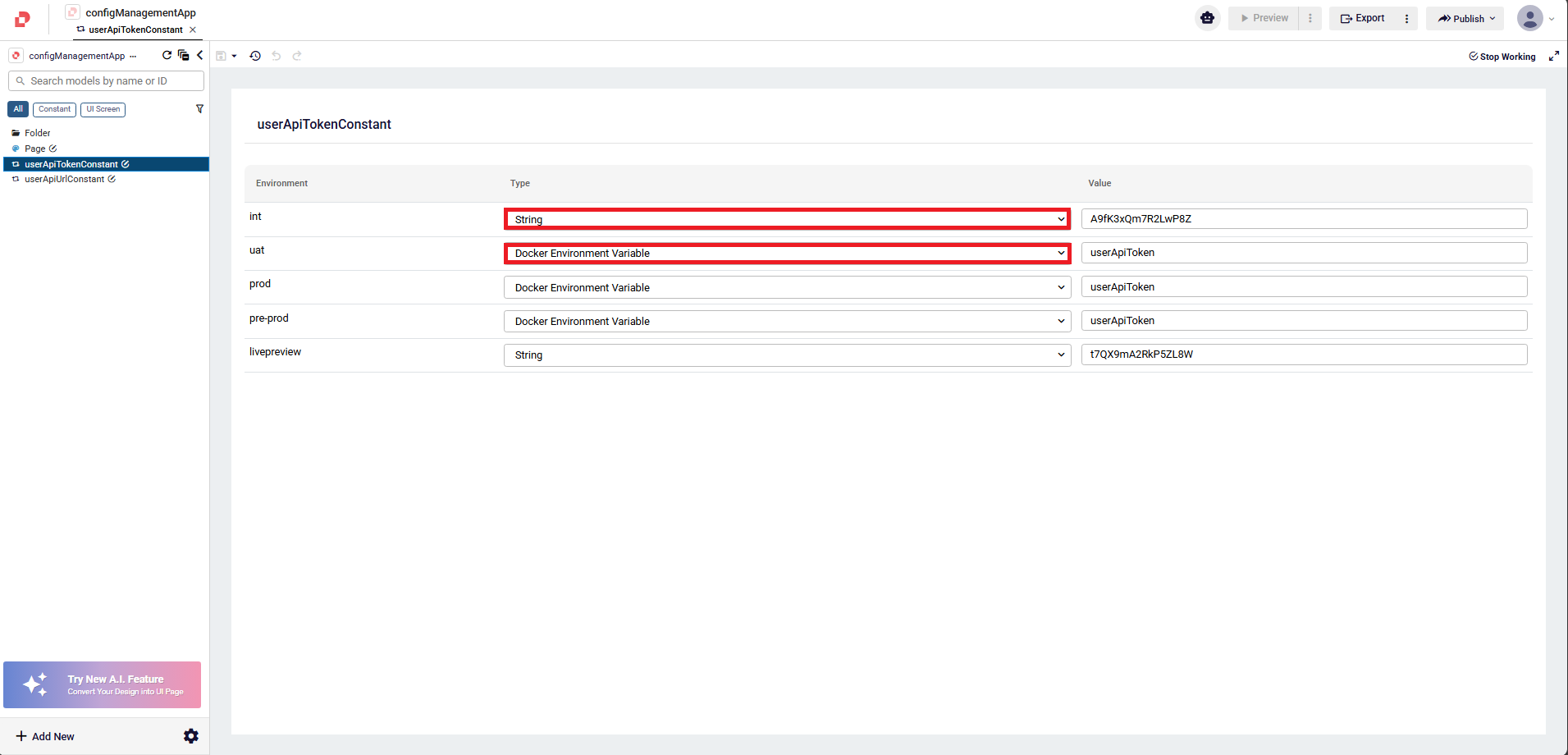Click the Stop Working button
The image size is (1568, 755).
(x=1502, y=57)
